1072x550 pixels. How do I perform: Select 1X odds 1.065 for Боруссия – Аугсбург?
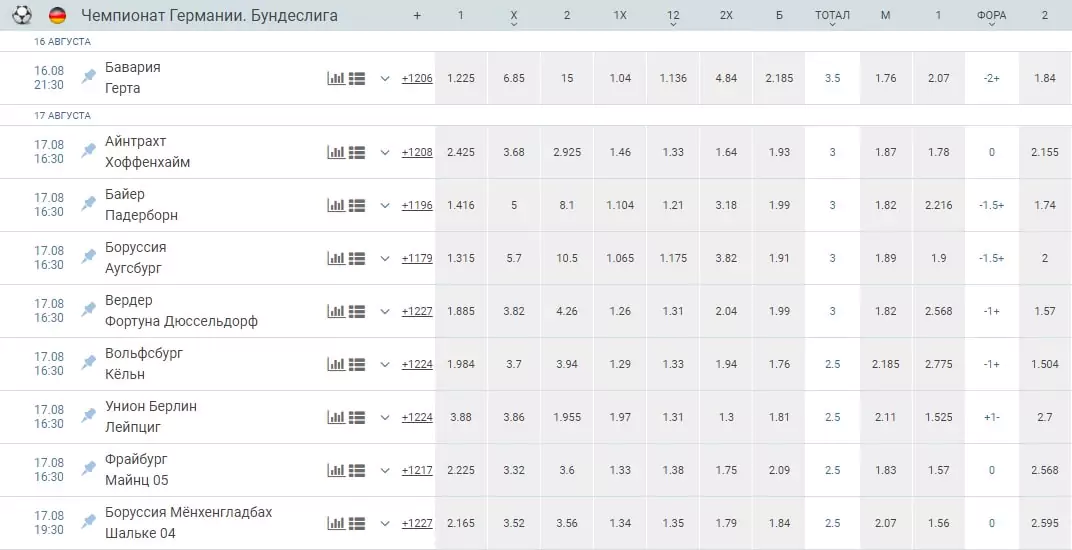620,258
